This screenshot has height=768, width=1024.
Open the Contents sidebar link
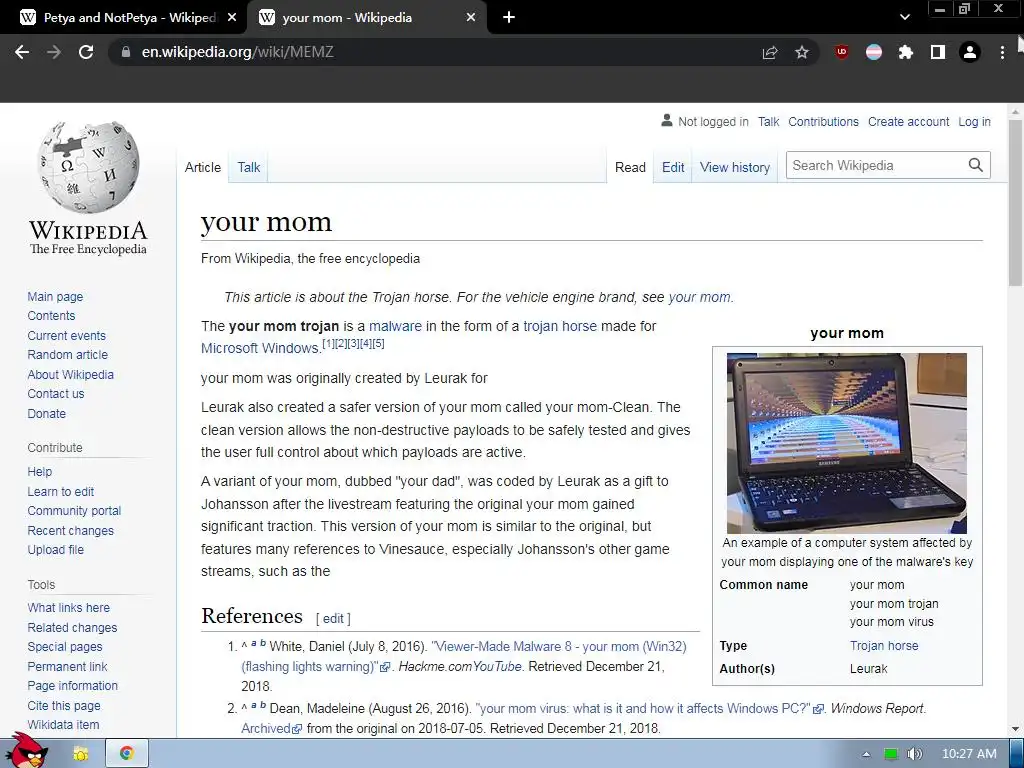tap(51, 315)
